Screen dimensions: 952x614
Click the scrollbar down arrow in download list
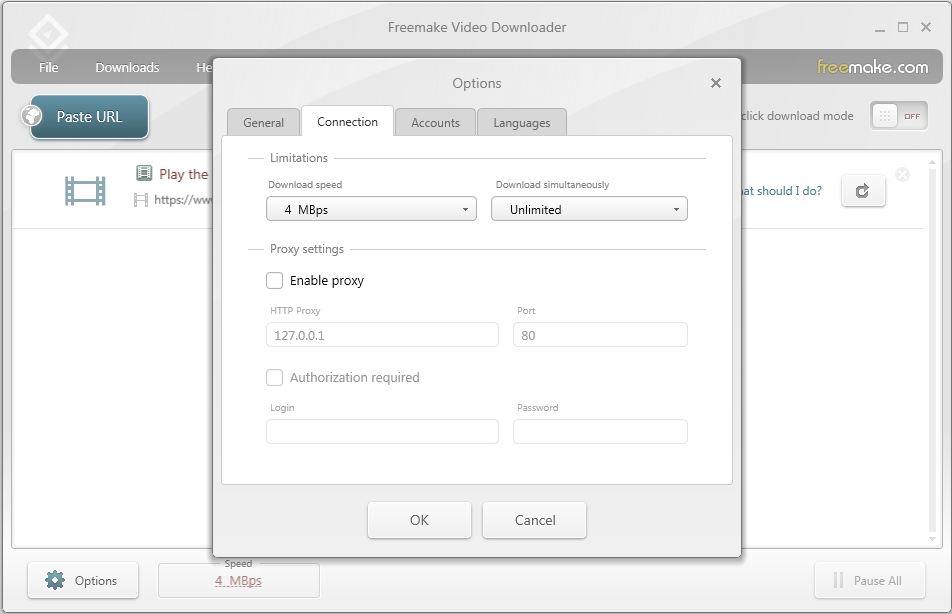[x=933, y=539]
